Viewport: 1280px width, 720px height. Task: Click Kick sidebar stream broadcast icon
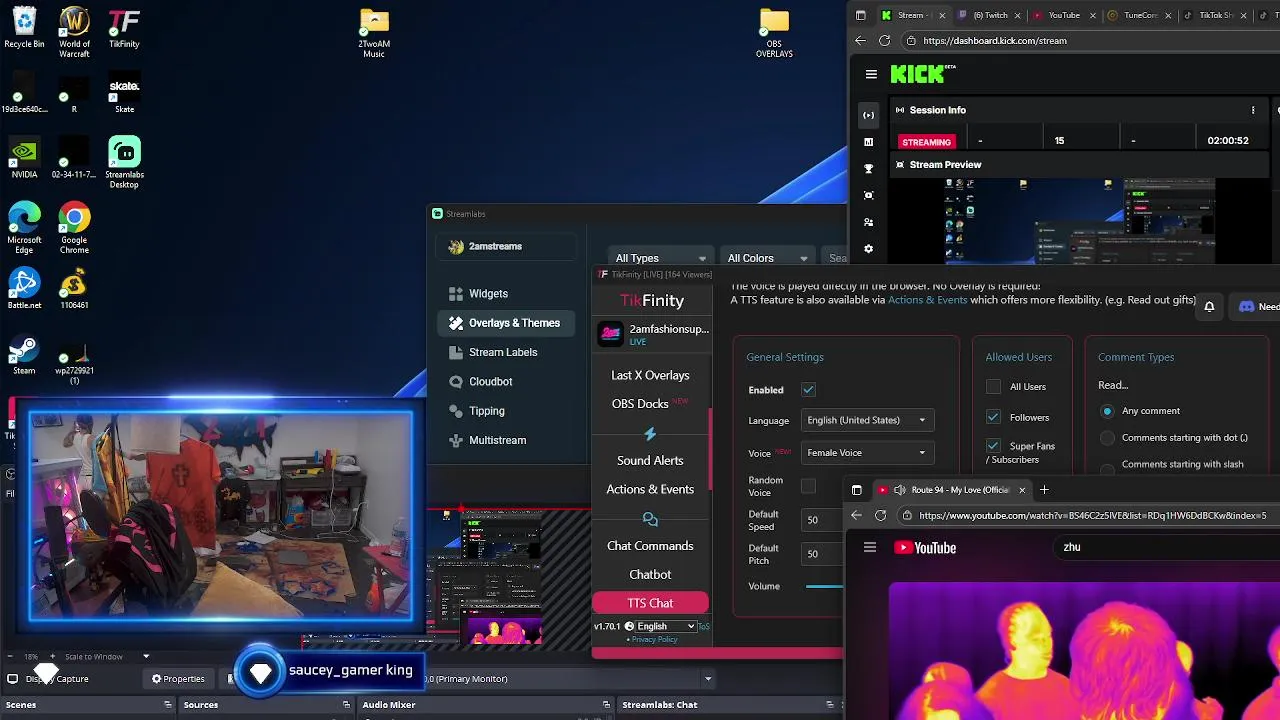[x=868, y=115]
